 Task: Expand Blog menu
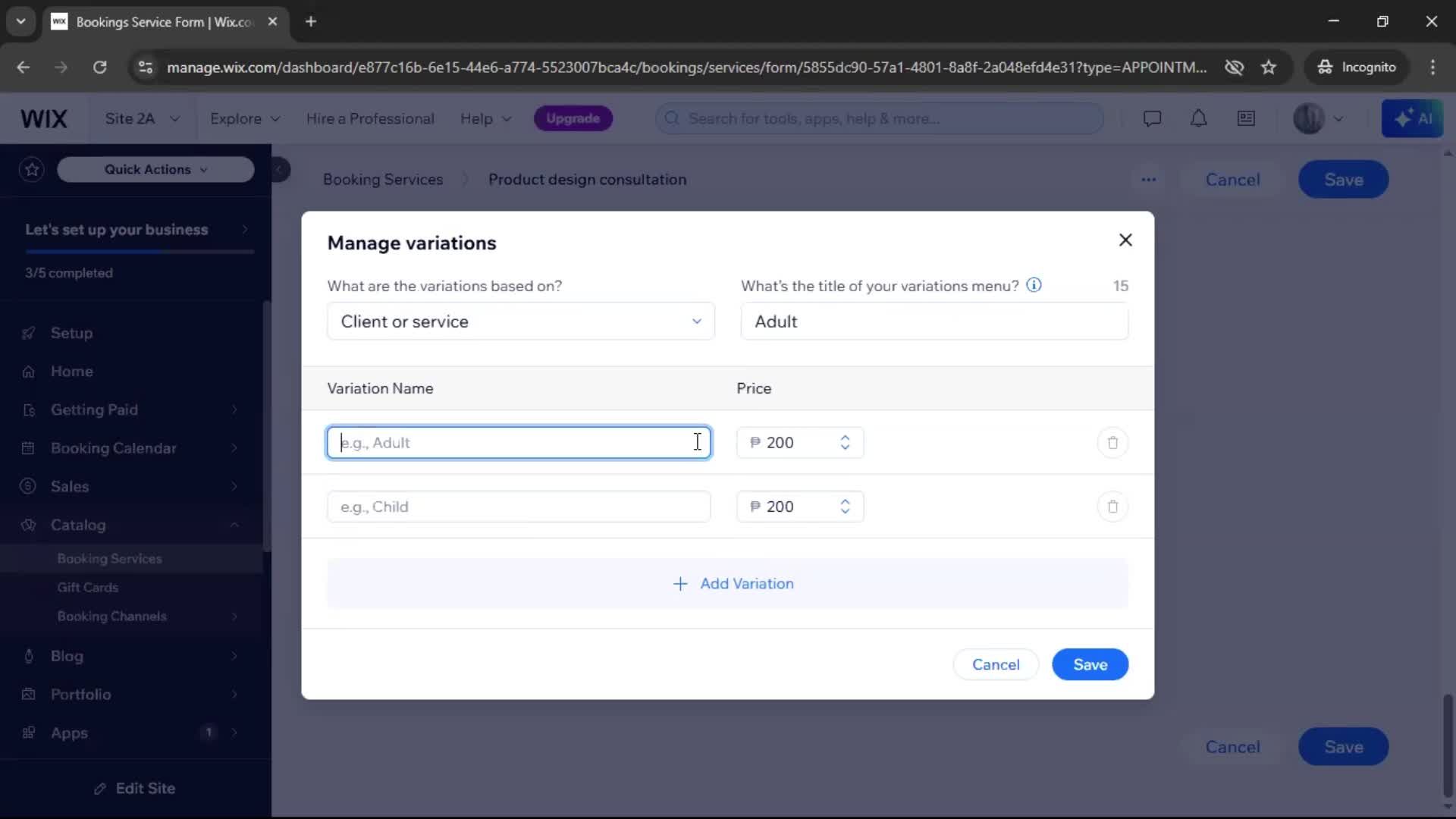pyautogui.click(x=132, y=656)
